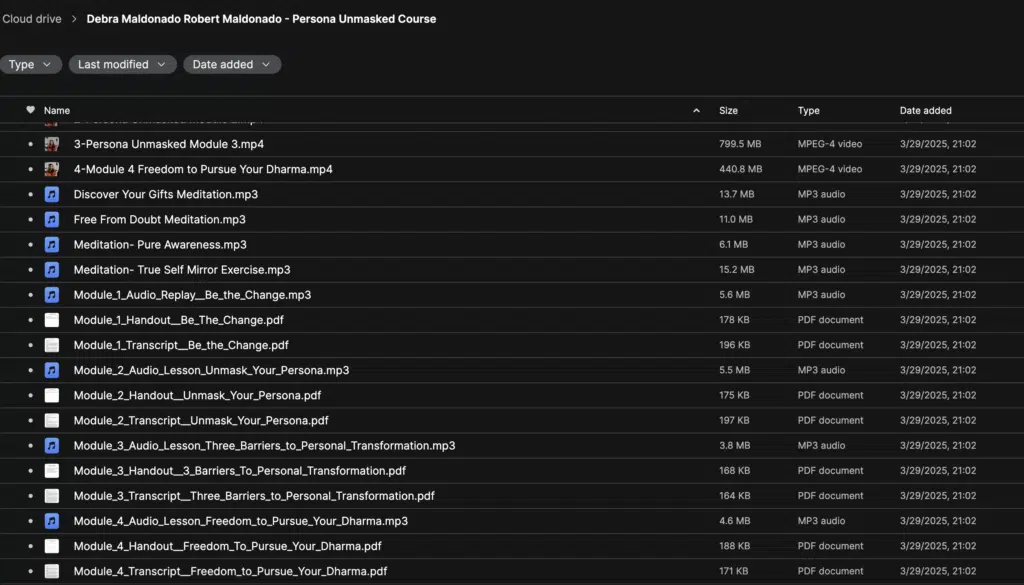This screenshot has width=1024, height=585.
Task: Click the audio icon of Module_1_Audio_Replay__Be_the_Change.mp3
Action: [x=52, y=295]
